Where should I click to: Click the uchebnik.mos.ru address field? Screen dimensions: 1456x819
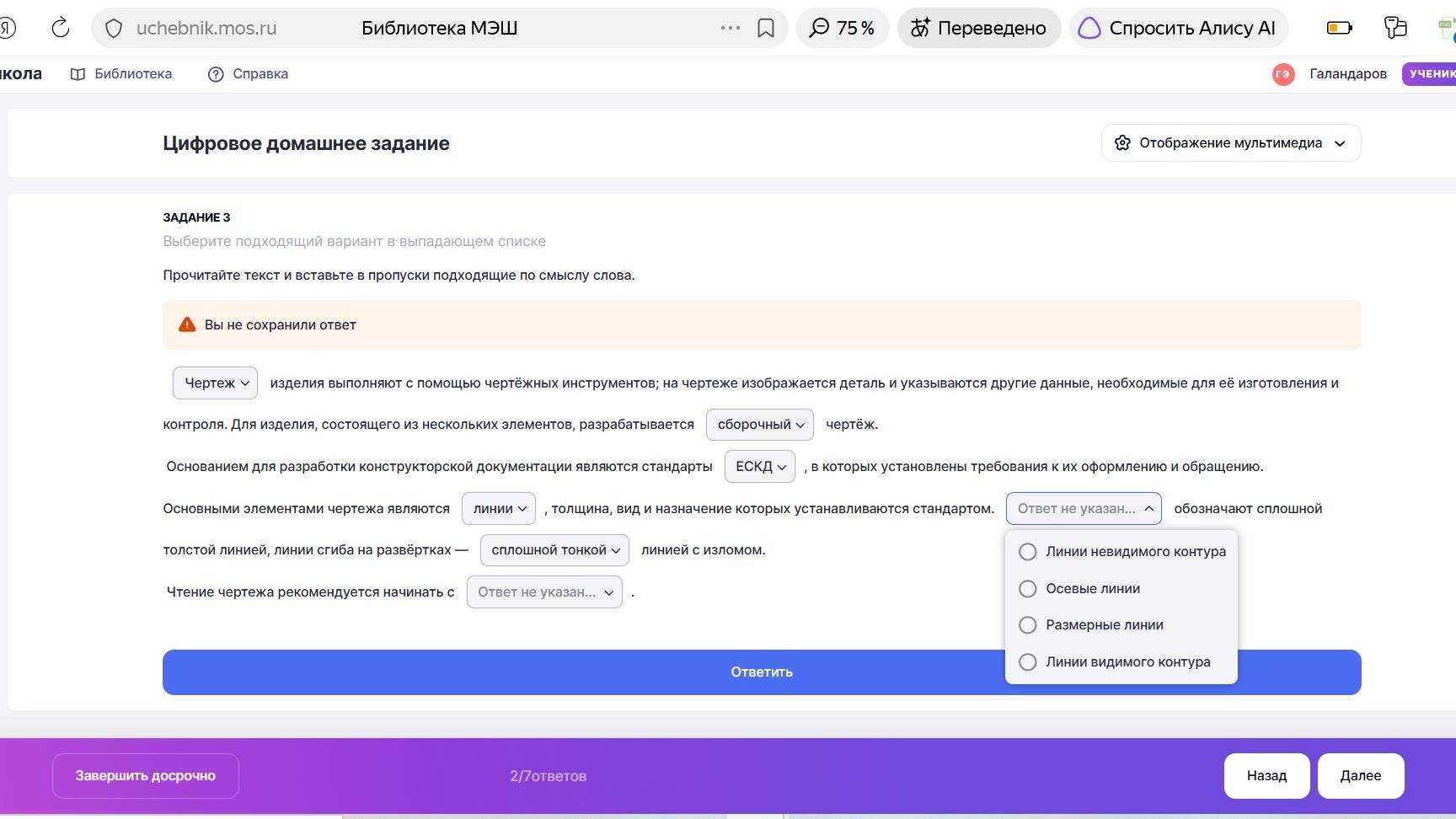point(206,28)
